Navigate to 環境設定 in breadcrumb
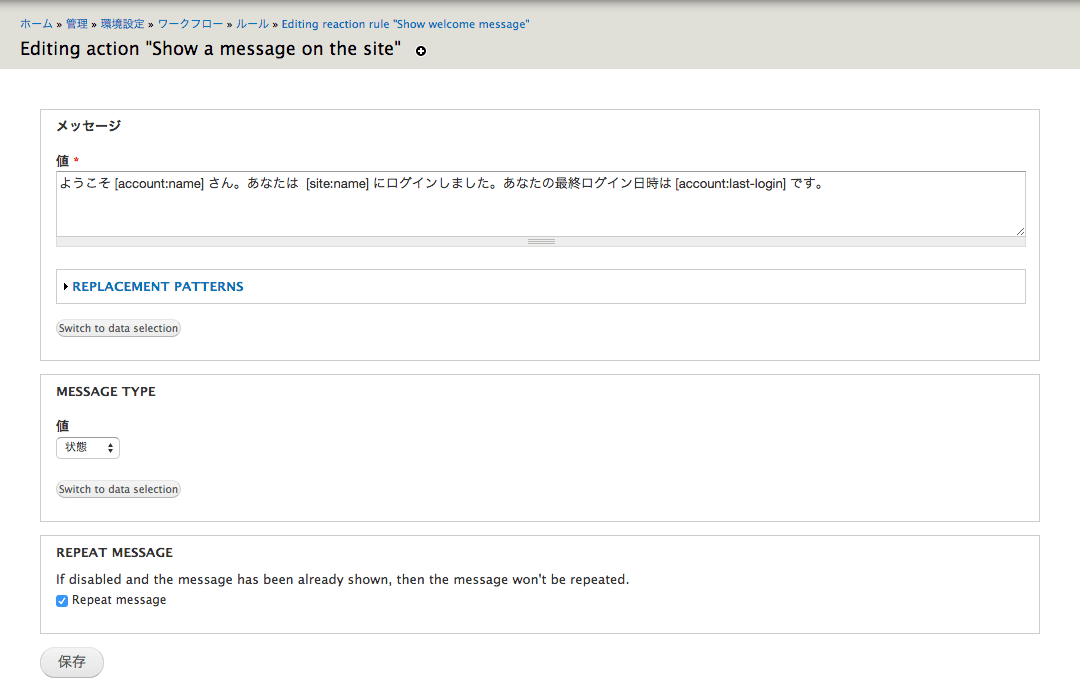This screenshot has width=1080, height=700. (x=123, y=24)
